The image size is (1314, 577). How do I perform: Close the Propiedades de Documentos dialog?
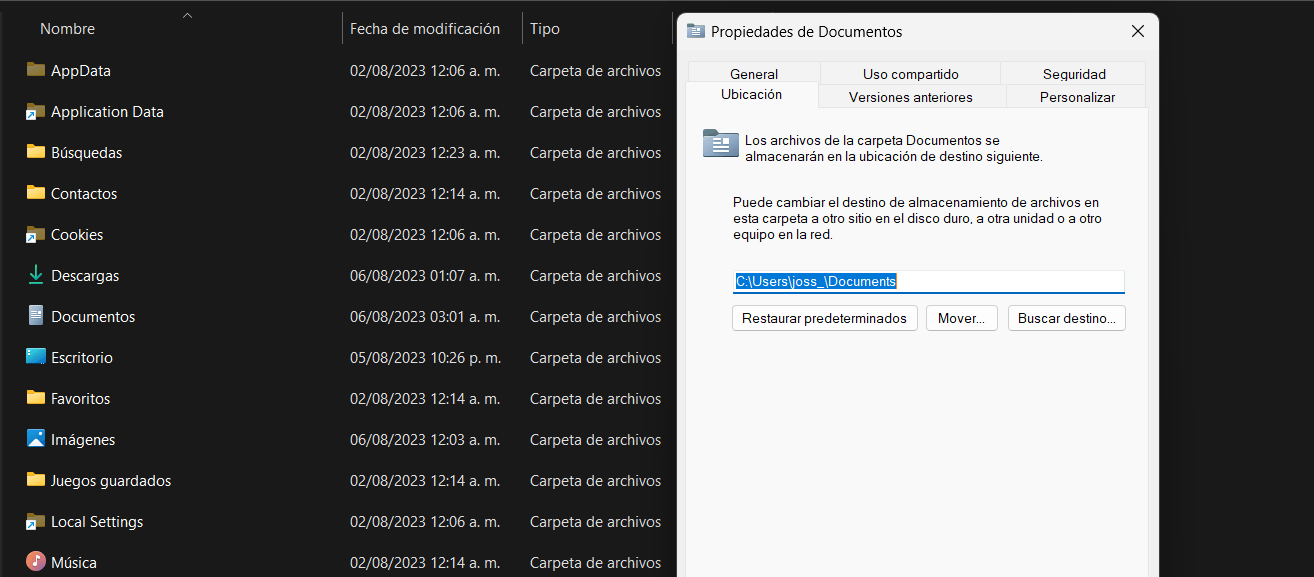[1137, 31]
